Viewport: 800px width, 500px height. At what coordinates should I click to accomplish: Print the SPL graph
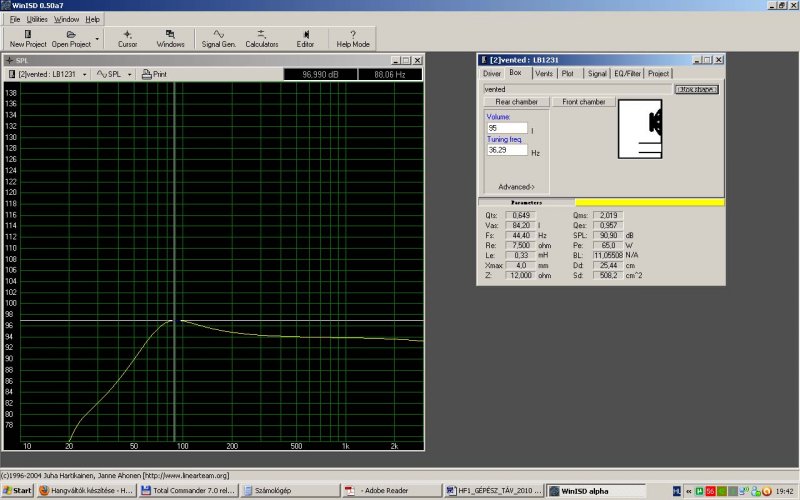tap(154, 74)
